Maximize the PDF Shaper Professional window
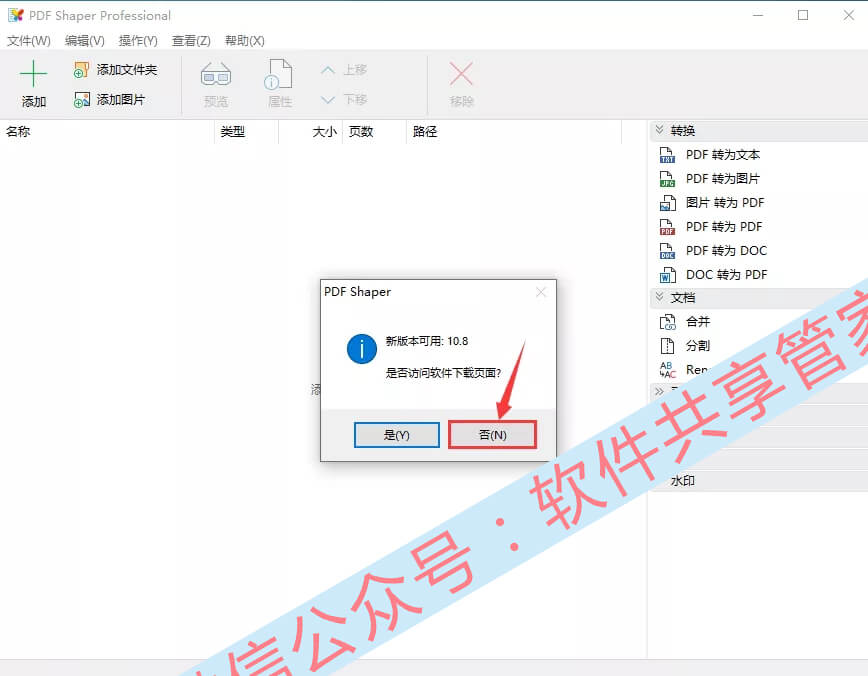This screenshot has height=676, width=868. [x=803, y=16]
